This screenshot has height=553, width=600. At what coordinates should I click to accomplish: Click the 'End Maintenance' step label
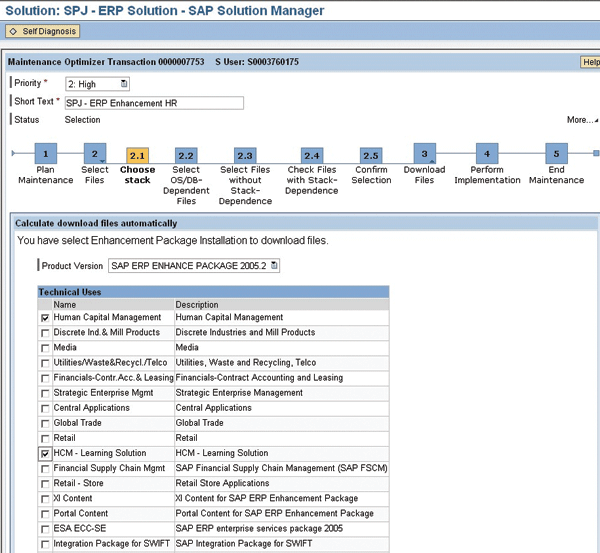click(556, 175)
